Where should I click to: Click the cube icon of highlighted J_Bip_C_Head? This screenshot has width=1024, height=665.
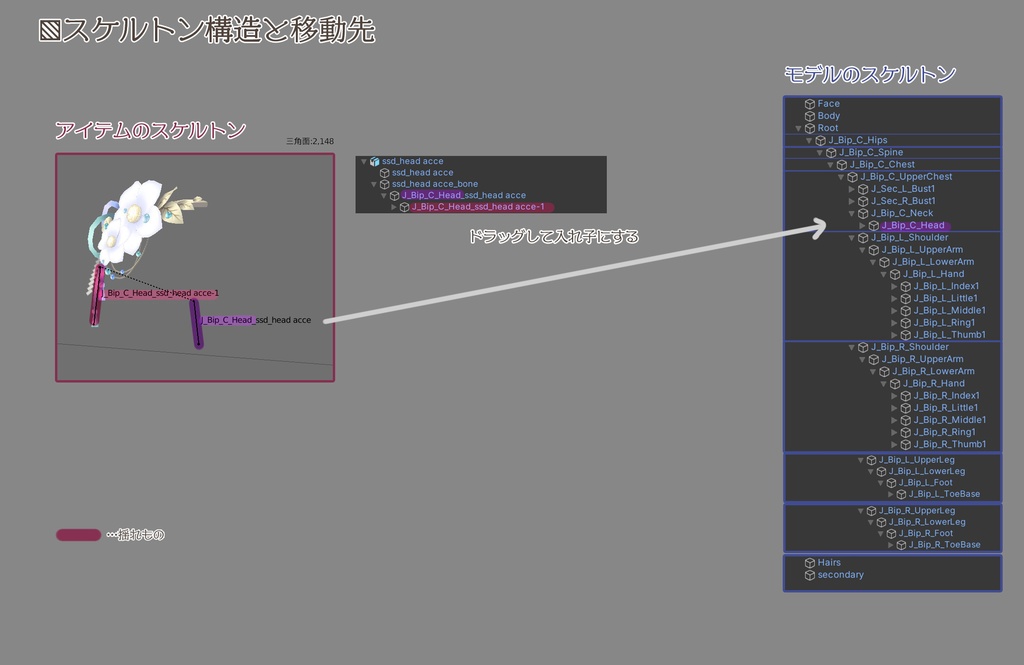pos(874,226)
